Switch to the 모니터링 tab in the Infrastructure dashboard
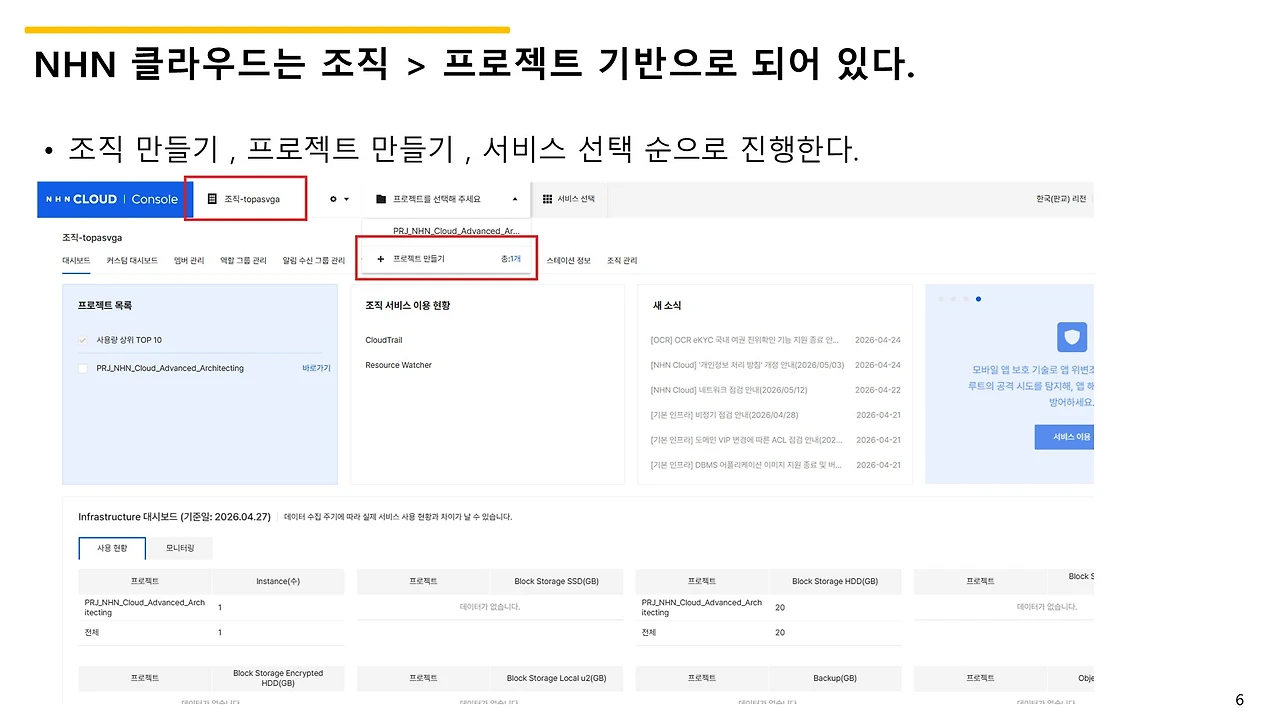The height and width of the screenshot is (720, 1280). coord(179,548)
